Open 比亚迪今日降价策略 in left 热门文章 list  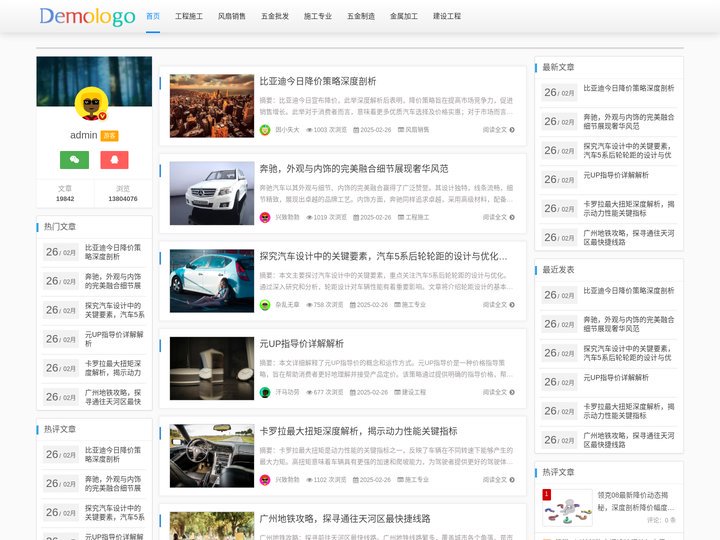113,252
